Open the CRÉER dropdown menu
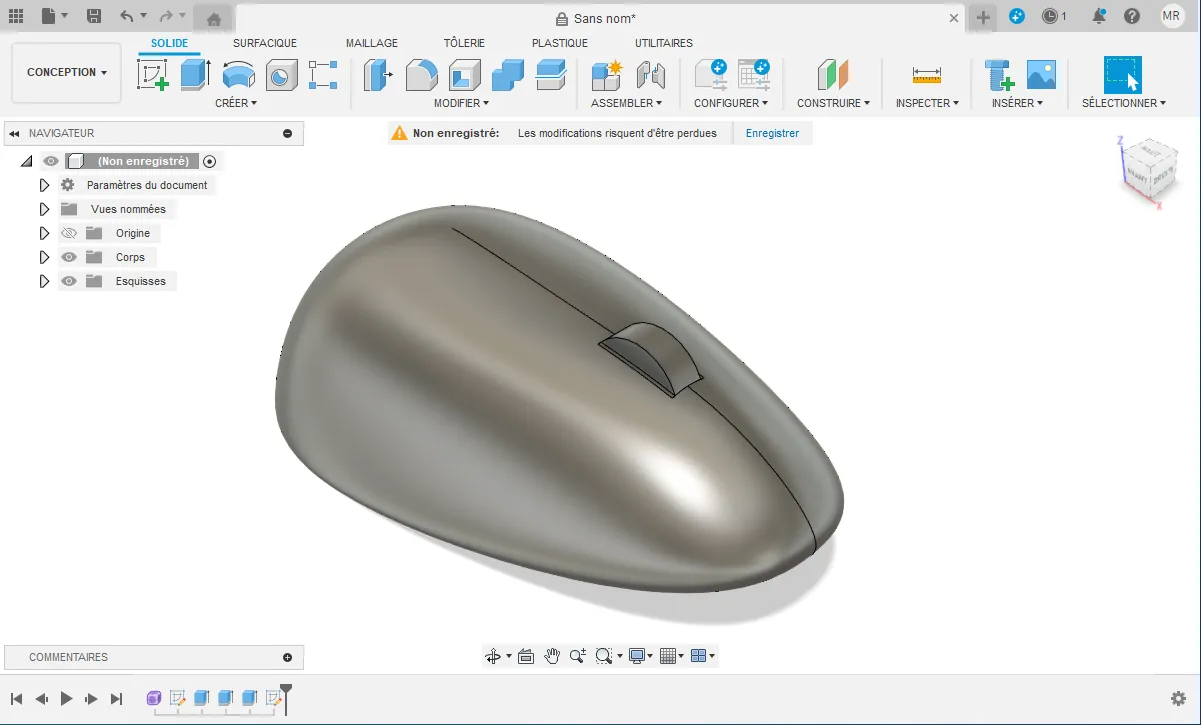The height and width of the screenshot is (725, 1201). click(236, 103)
